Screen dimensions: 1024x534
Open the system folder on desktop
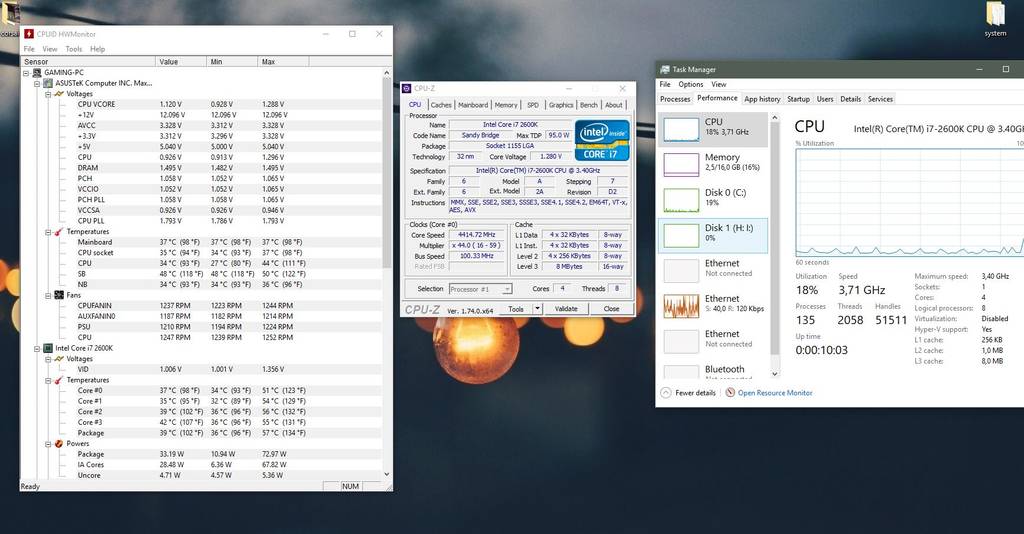[995, 16]
